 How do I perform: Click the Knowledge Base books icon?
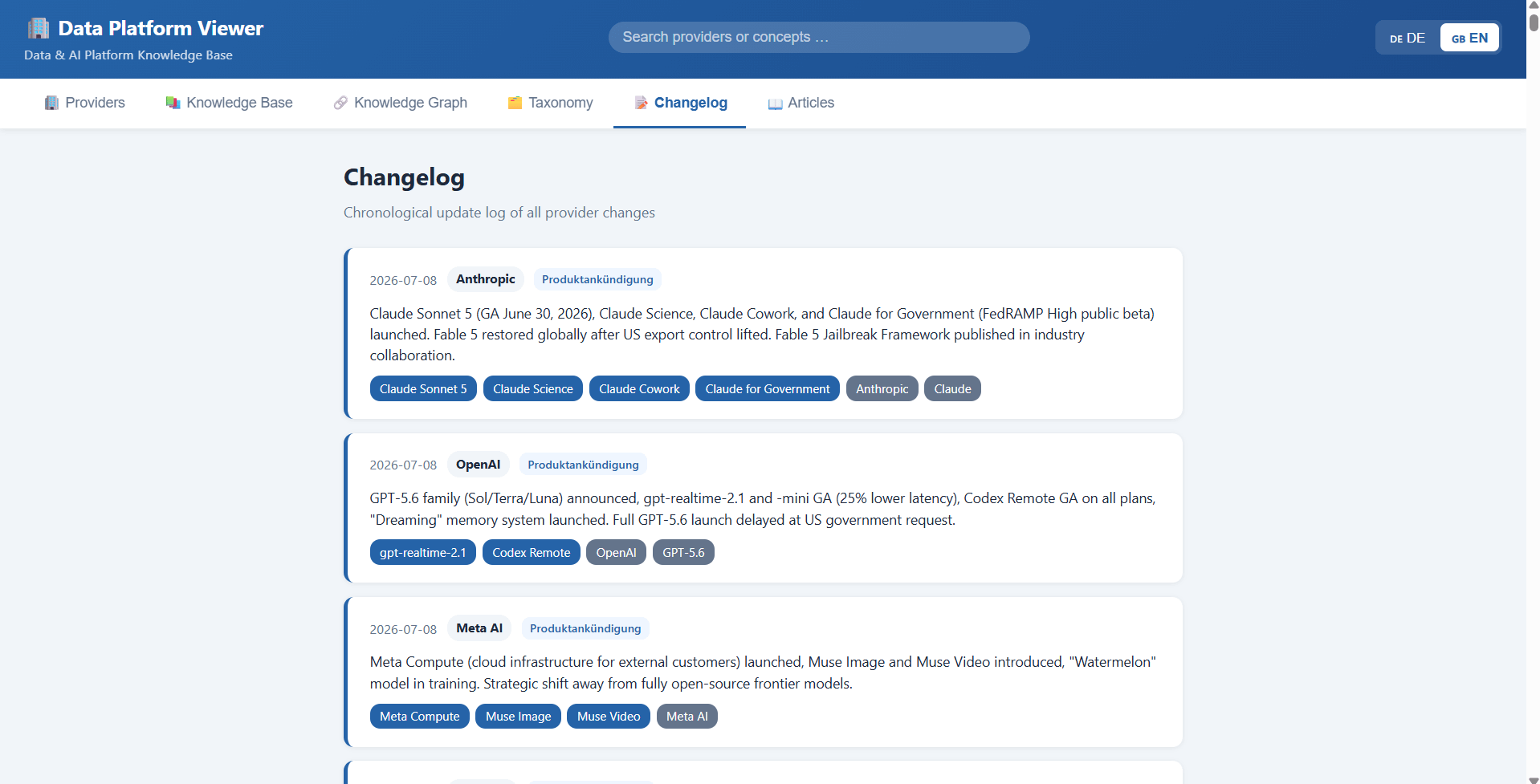[173, 103]
